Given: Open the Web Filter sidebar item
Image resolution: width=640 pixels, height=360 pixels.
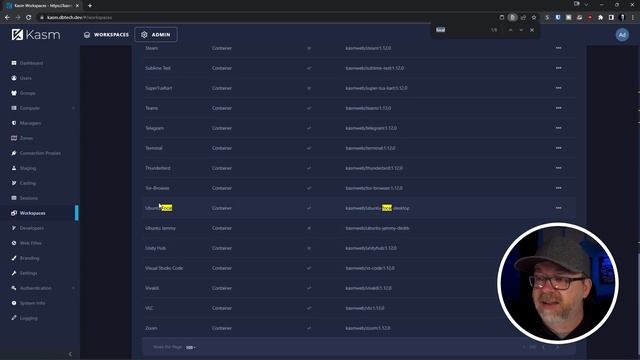Looking at the screenshot, I should click(30, 243).
